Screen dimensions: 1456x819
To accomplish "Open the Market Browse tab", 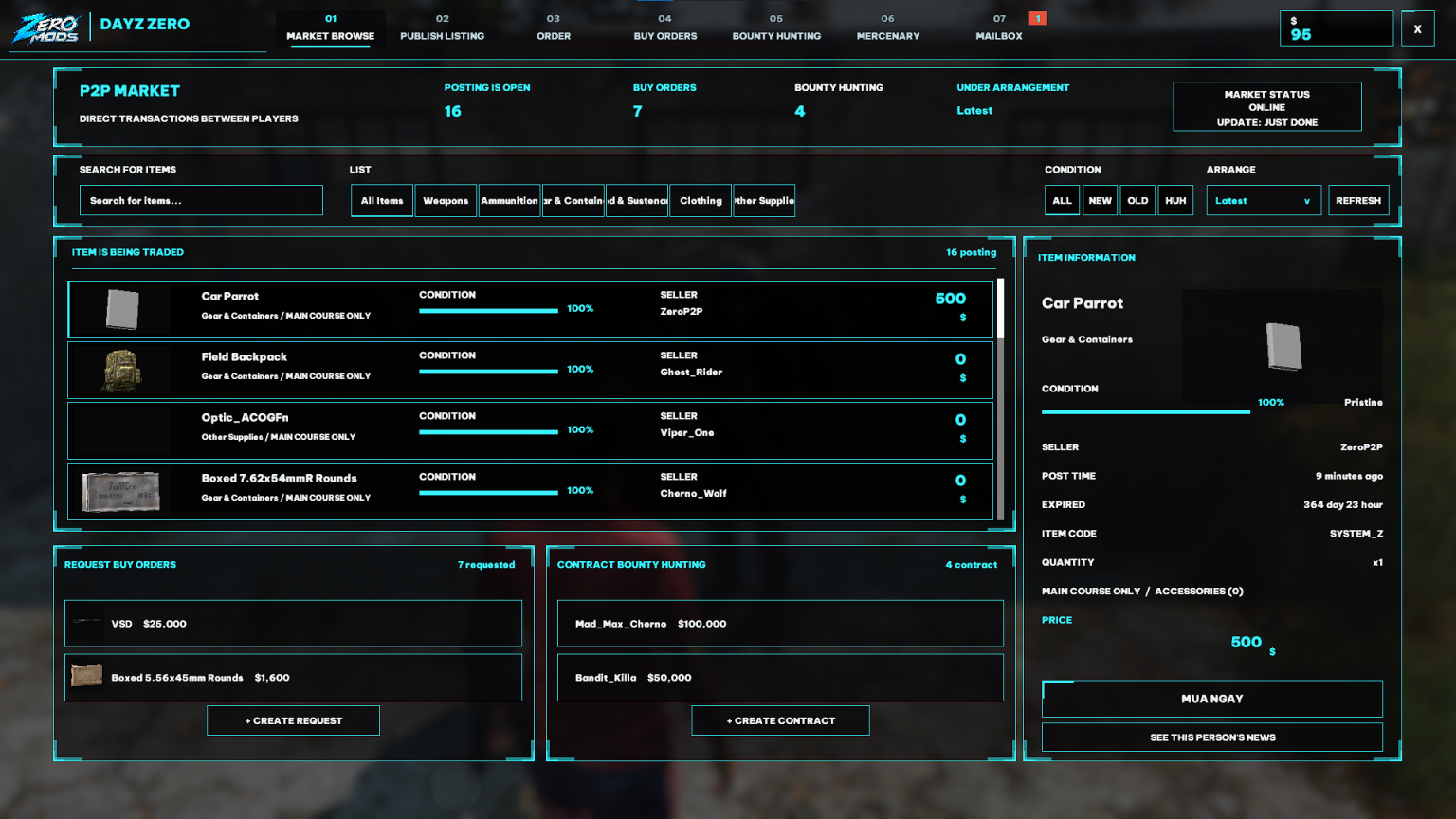I will pyautogui.click(x=331, y=27).
